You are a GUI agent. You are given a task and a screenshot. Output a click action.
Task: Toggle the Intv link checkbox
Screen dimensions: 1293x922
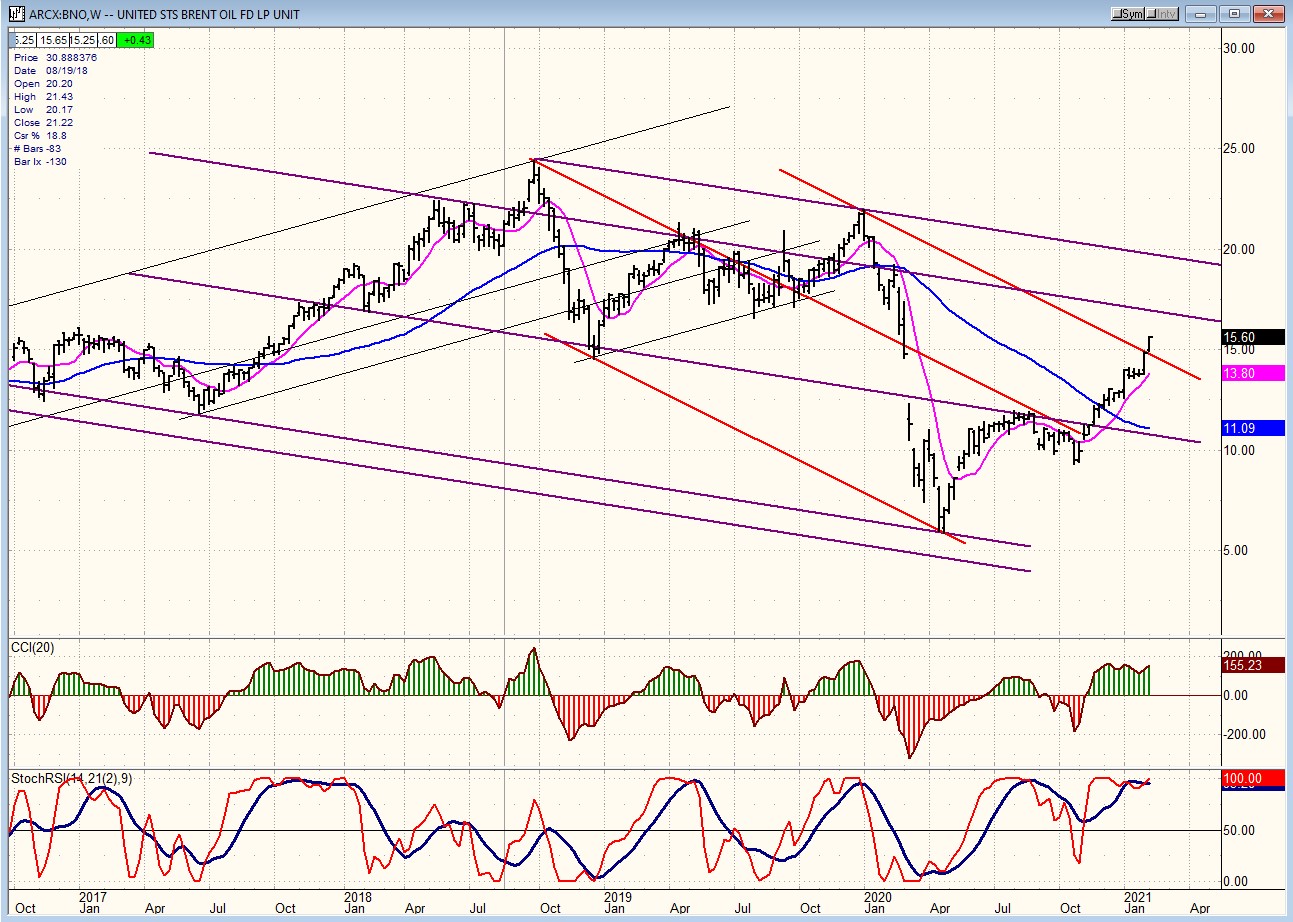1163,14
